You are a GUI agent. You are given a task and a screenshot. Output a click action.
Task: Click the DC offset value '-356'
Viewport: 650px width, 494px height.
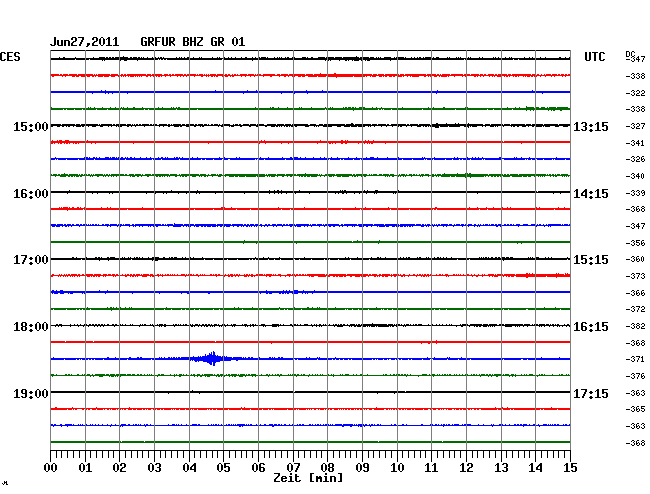tap(635, 243)
